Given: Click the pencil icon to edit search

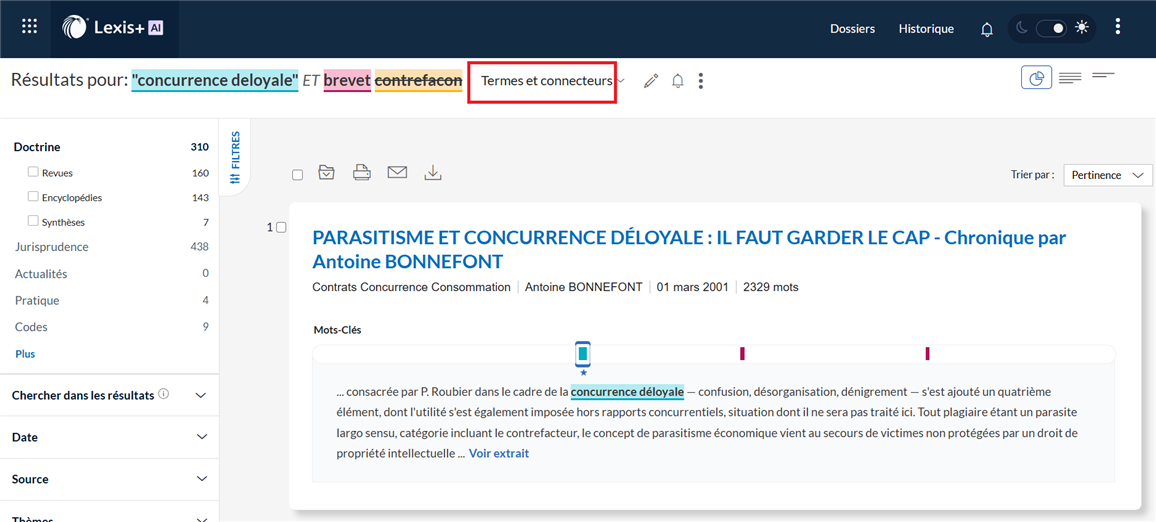Looking at the screenshot, I should pos(651,81).
